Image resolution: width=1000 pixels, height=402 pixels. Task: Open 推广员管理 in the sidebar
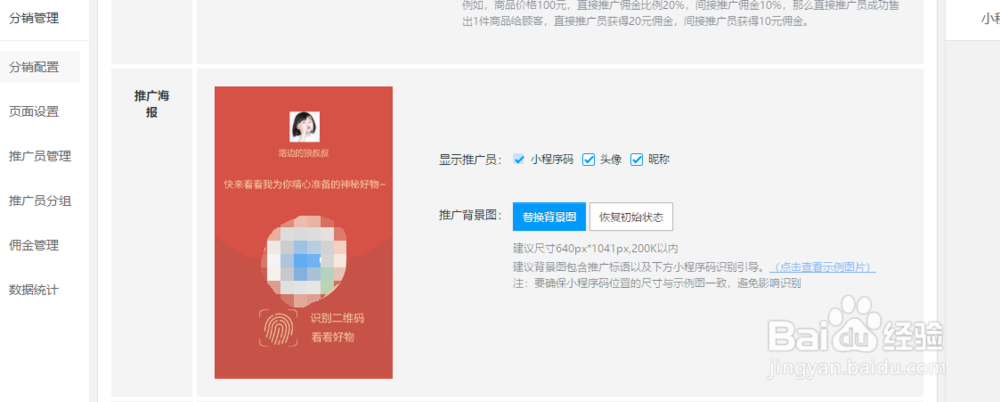pyautogui.click(x=40, y=156)
